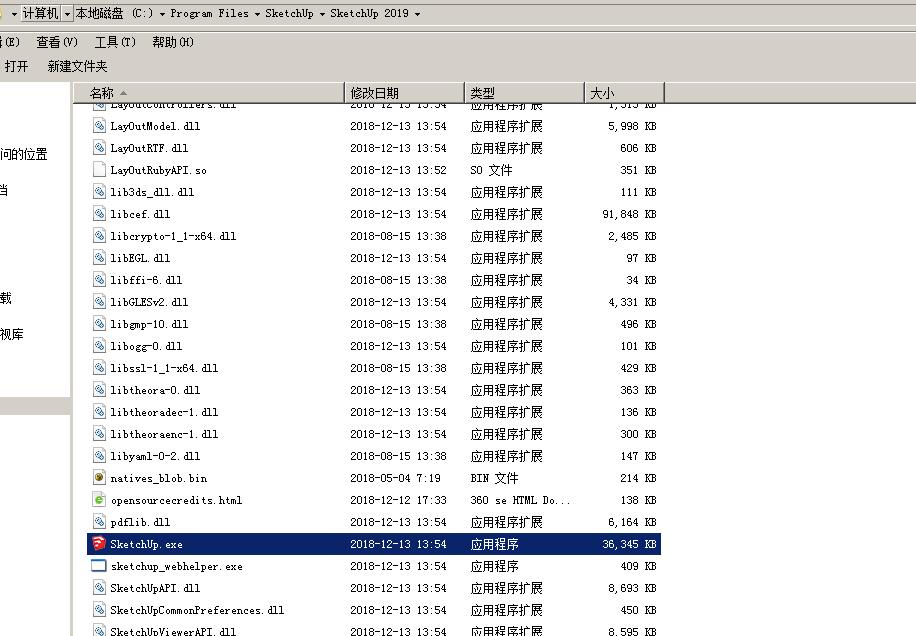
Task: Click the pdflib.dll file icon
Action: tap(99, 522)
